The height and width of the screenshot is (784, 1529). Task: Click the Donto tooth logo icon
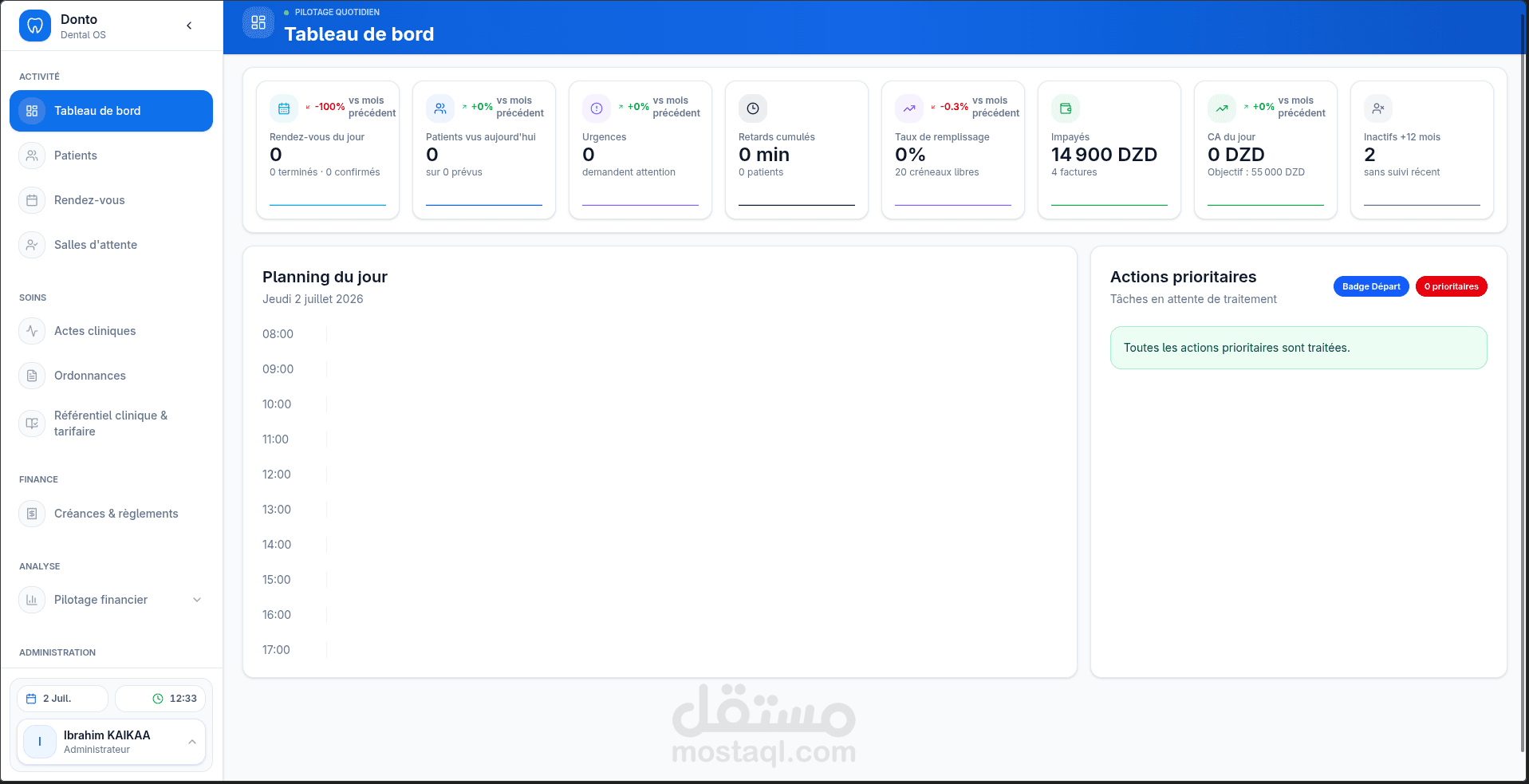pyautogui.click(x=34, y=26)
